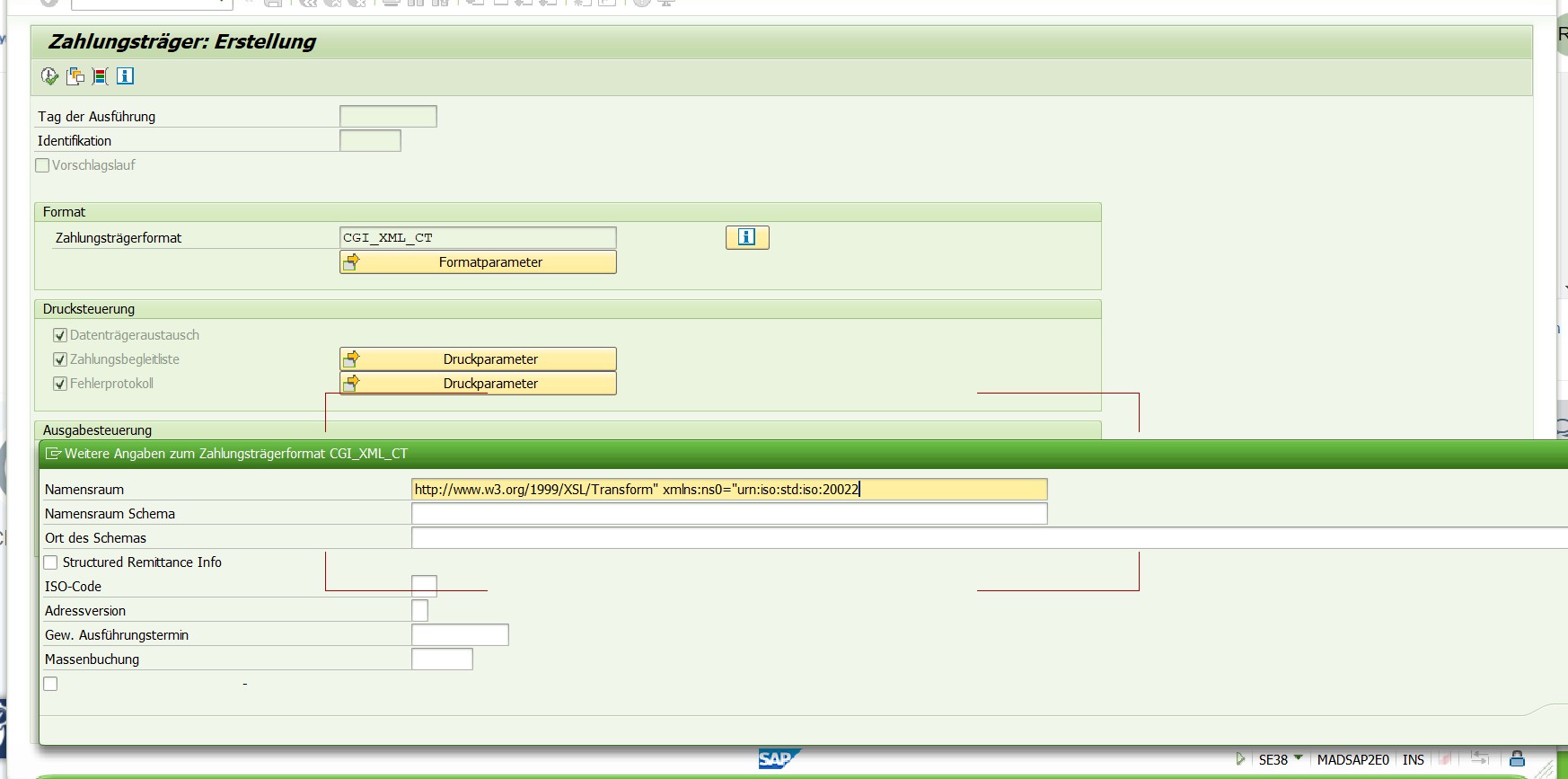Click the SAP logo in status bar

pyautogui.click(x=777, y=759)
